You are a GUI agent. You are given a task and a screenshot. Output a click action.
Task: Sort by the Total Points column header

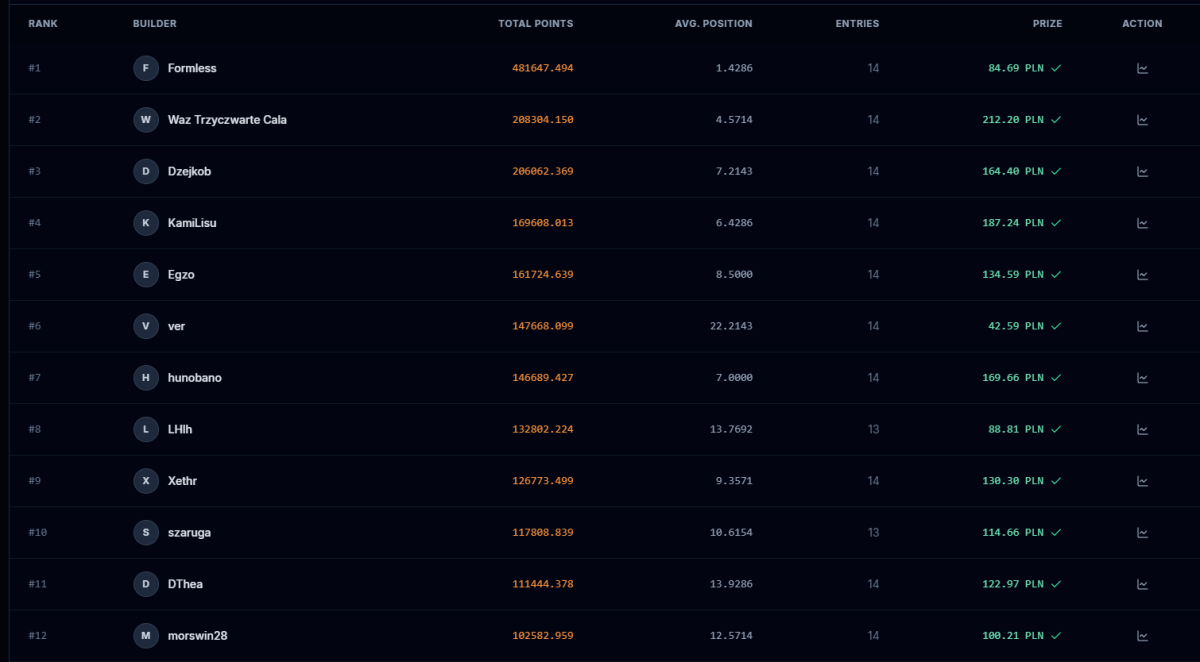(x=536, y=24)
